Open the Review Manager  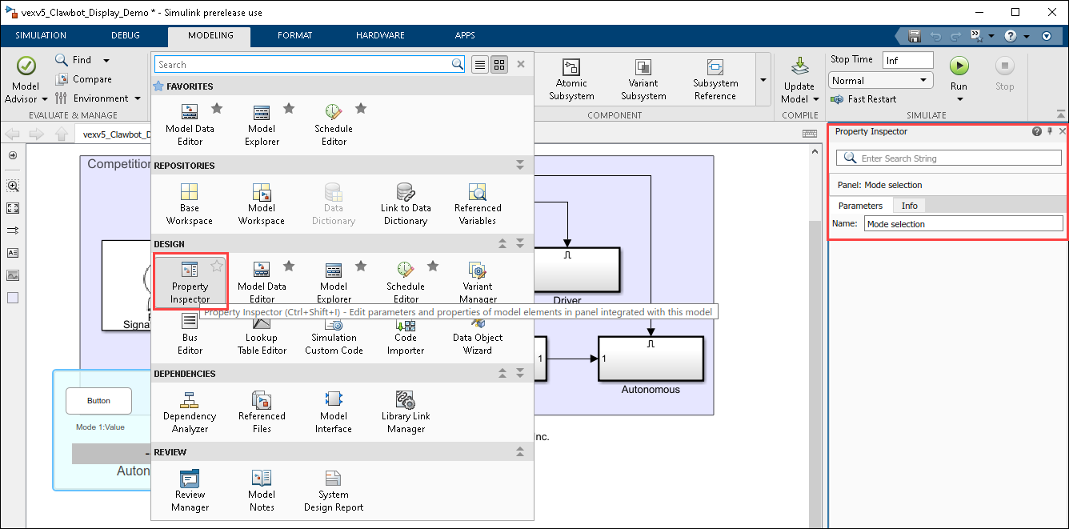190,490
